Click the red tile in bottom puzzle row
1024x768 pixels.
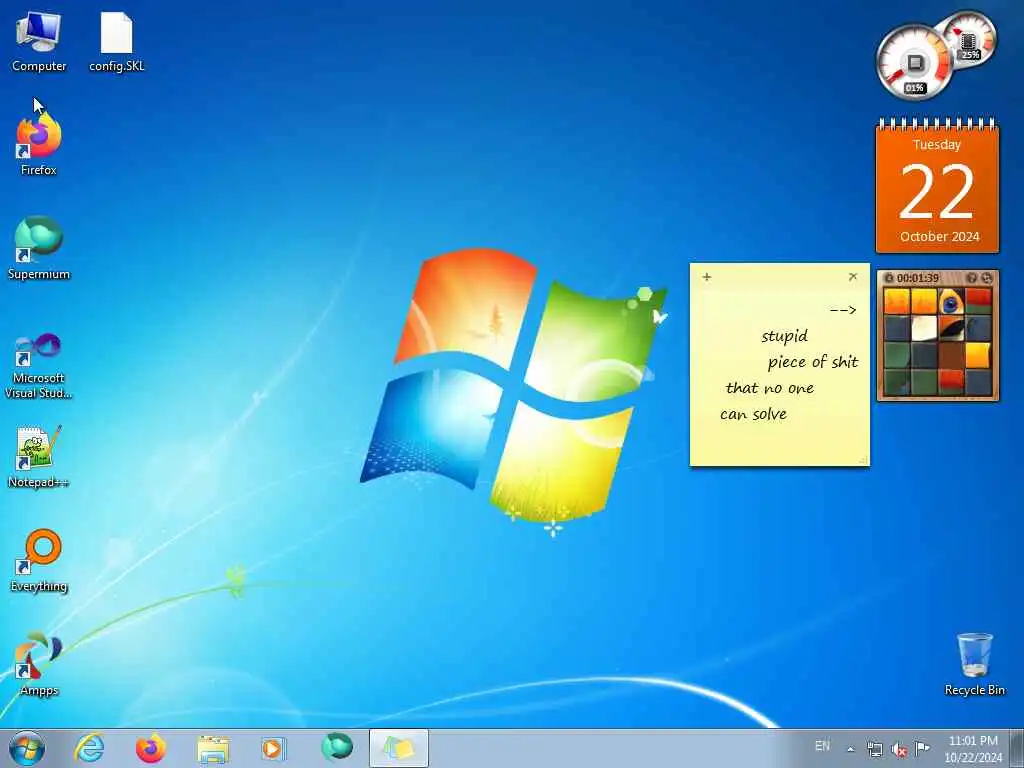pos(951,383)
